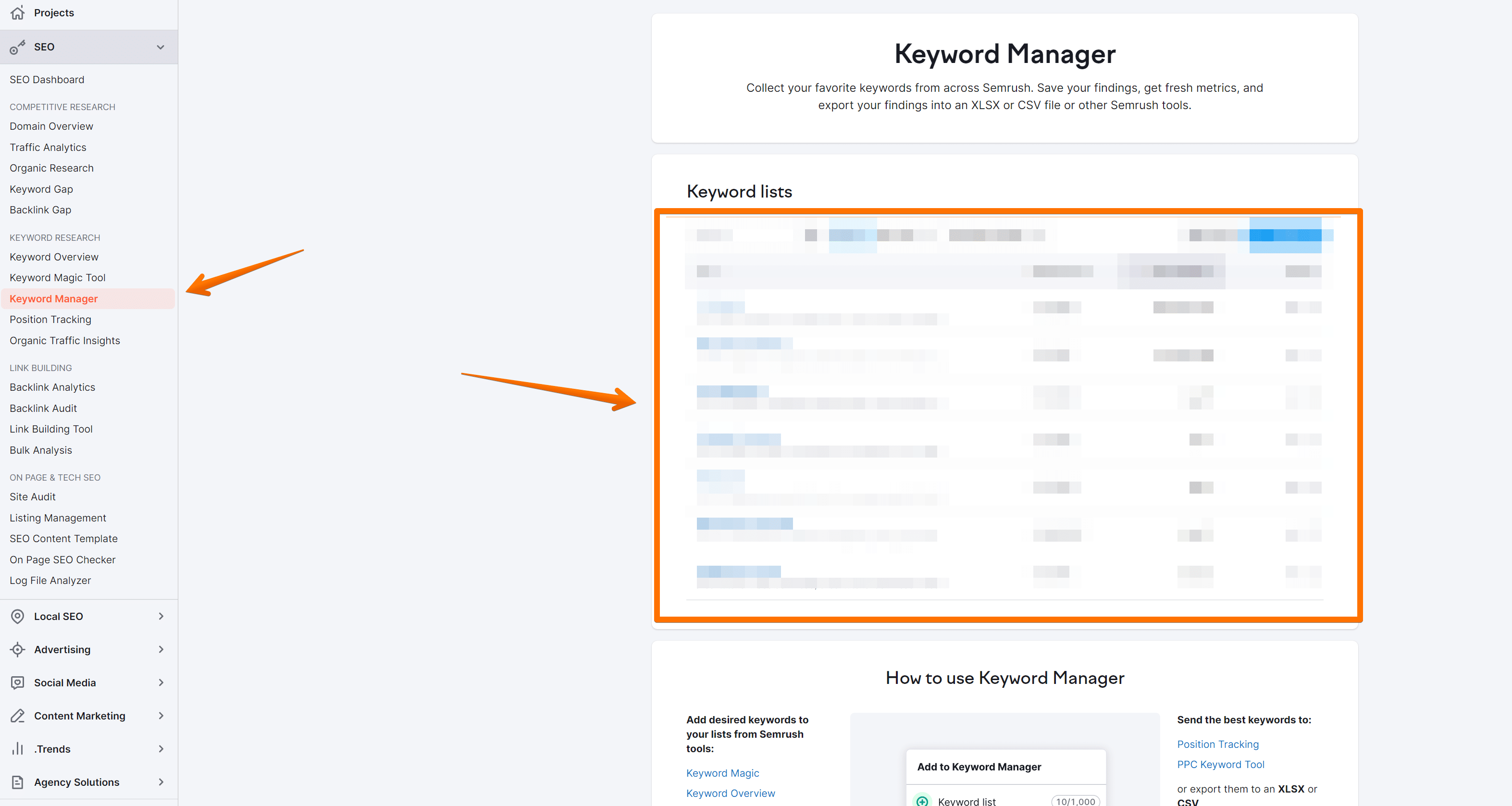Open Organic Traffic Insights
The height and width of the screenshot is (806, 1512).
coord(64,341)
